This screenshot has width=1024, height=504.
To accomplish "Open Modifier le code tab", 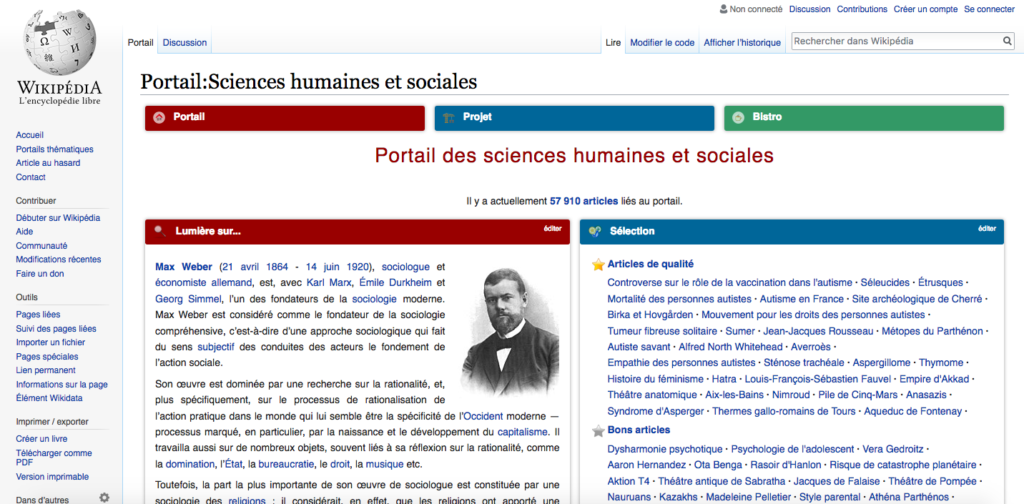I will [662, 42].
